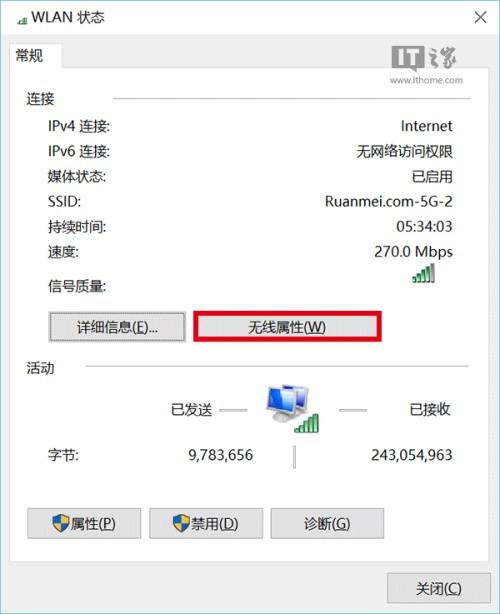
Task: Click the www.ithome.com watermark text
Action: pos(426,80)
